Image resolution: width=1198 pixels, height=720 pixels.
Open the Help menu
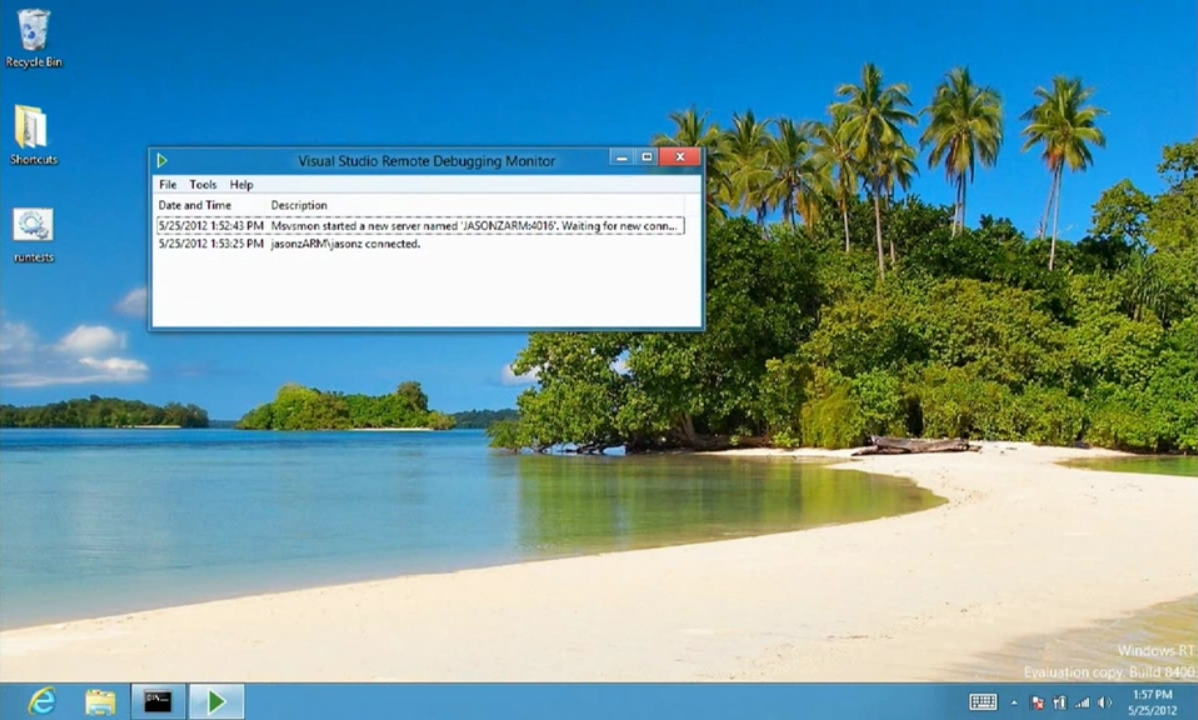pyautogui.click(x=241, y=184)
